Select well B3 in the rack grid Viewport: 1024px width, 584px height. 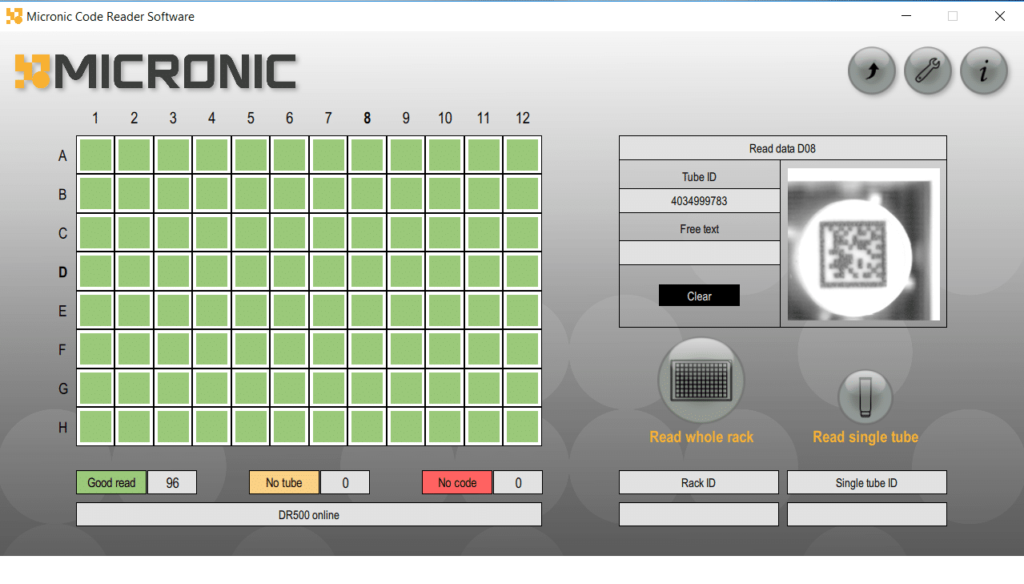pos(173,194)
